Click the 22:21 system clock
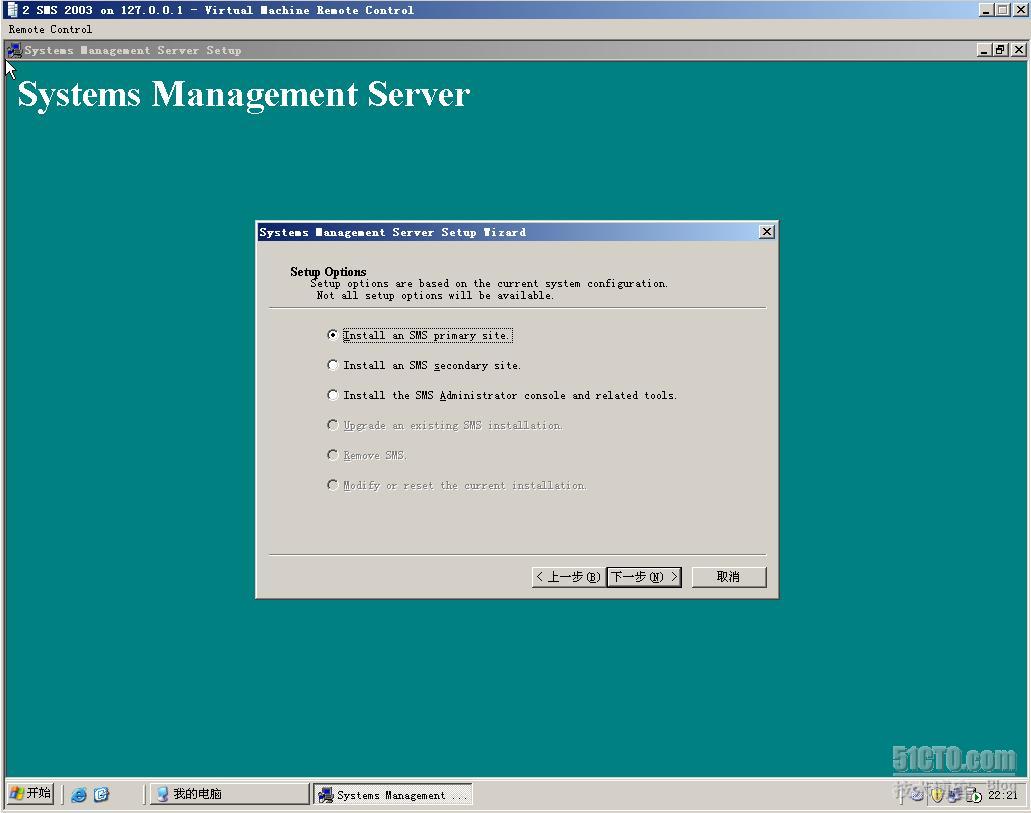Image resolution: width=1031 pixels, height=813 pixels. pyautogui.click(x=1003, y=795)
